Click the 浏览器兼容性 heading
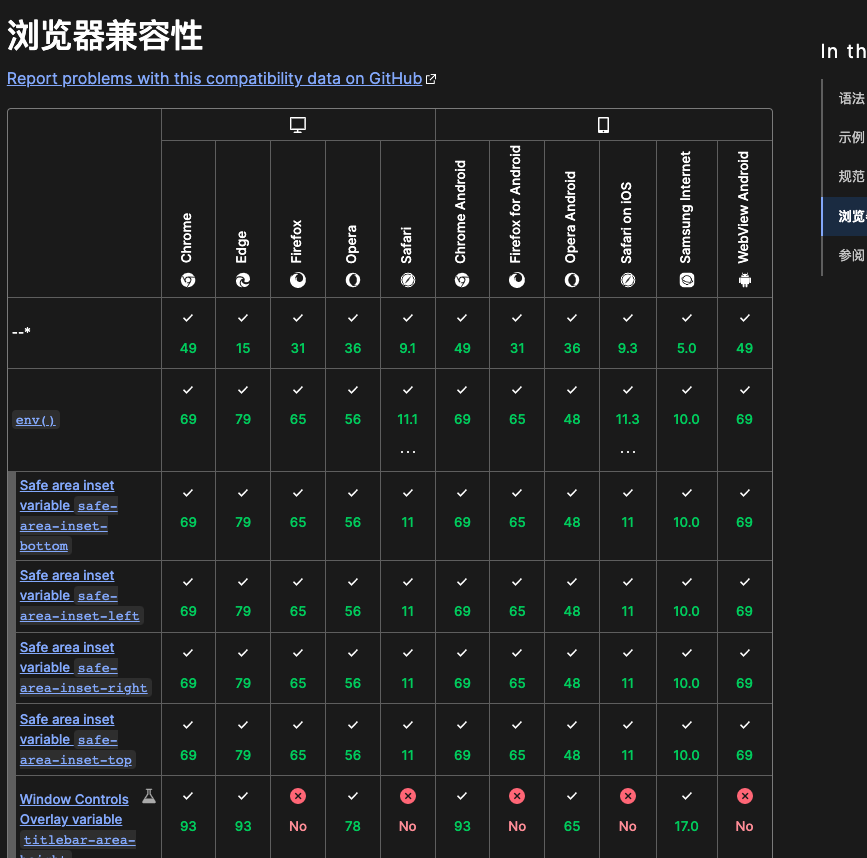This screenshot has width=867, height=858. (105, 35)
